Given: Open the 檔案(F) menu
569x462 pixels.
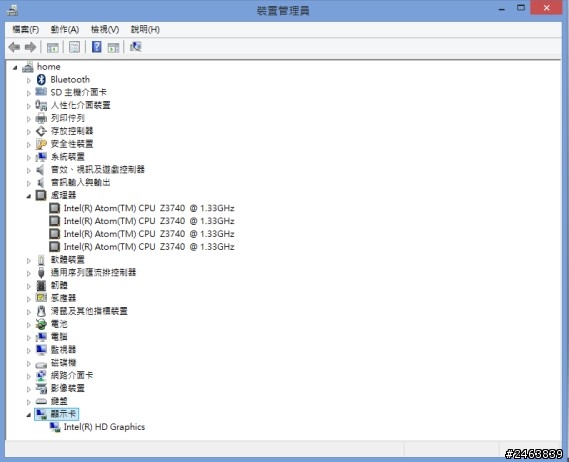Looking at the screenshot, I should 25,29.
